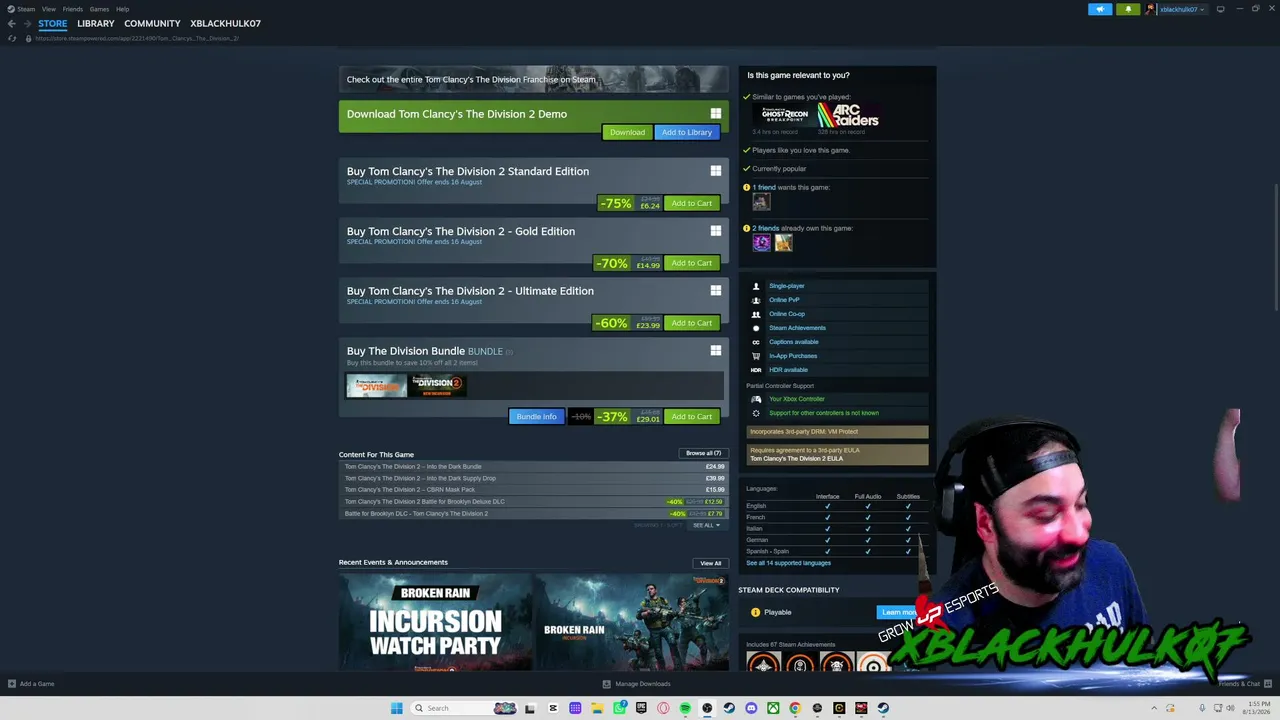1280x720 pixels.
Task: Open Xbox app from the taskbar
Action: click(773, 708)
